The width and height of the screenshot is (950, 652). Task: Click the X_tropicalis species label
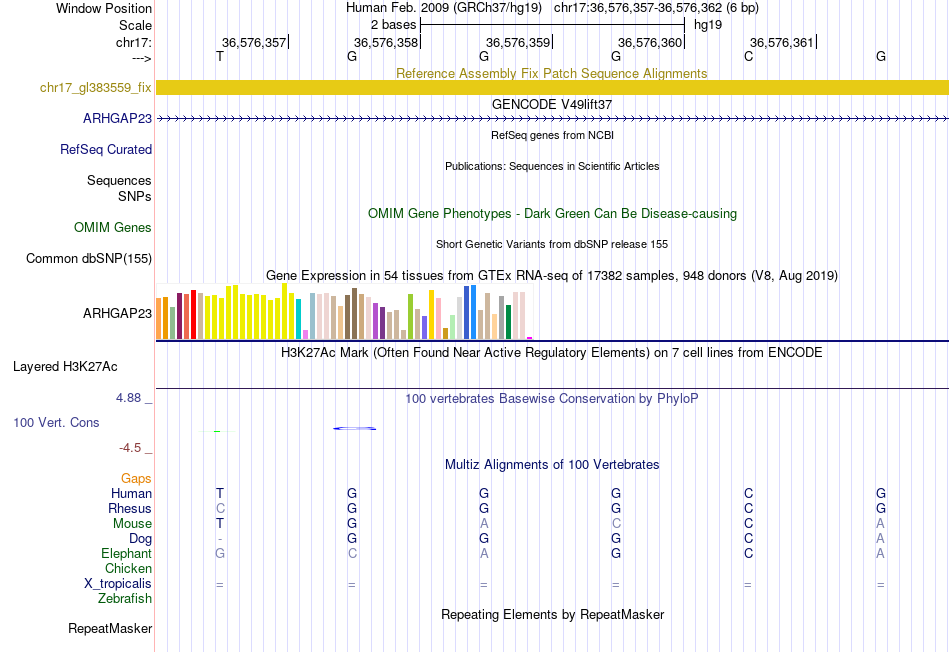point(118,584)
